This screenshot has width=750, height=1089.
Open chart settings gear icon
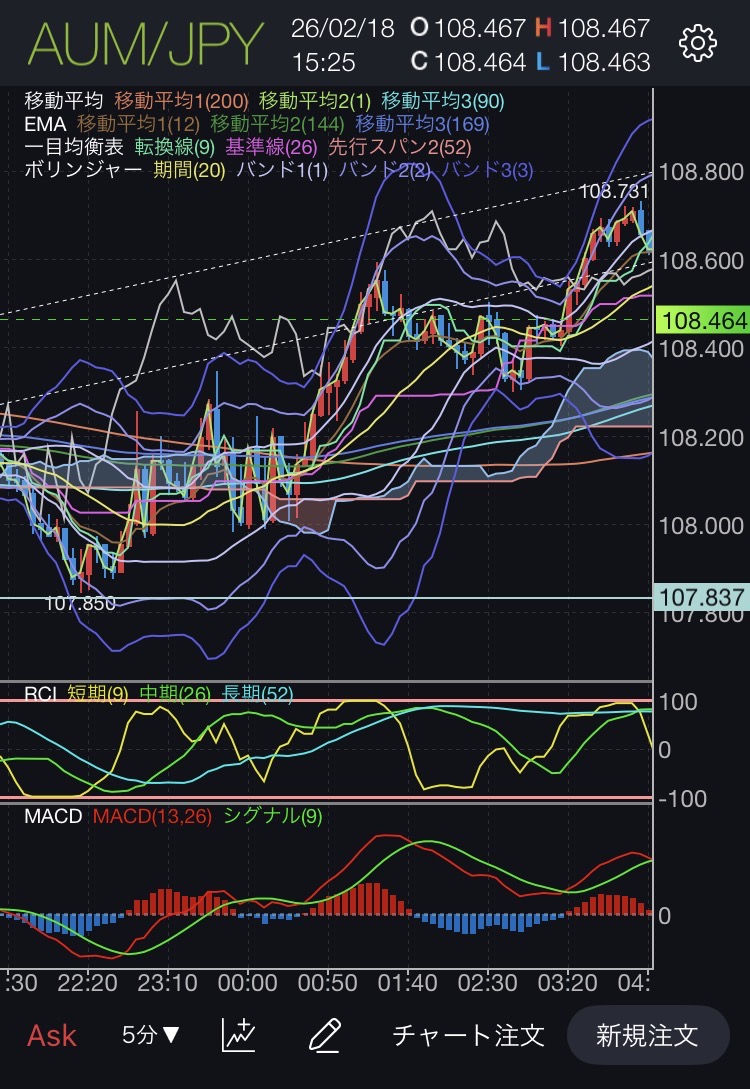697,44
